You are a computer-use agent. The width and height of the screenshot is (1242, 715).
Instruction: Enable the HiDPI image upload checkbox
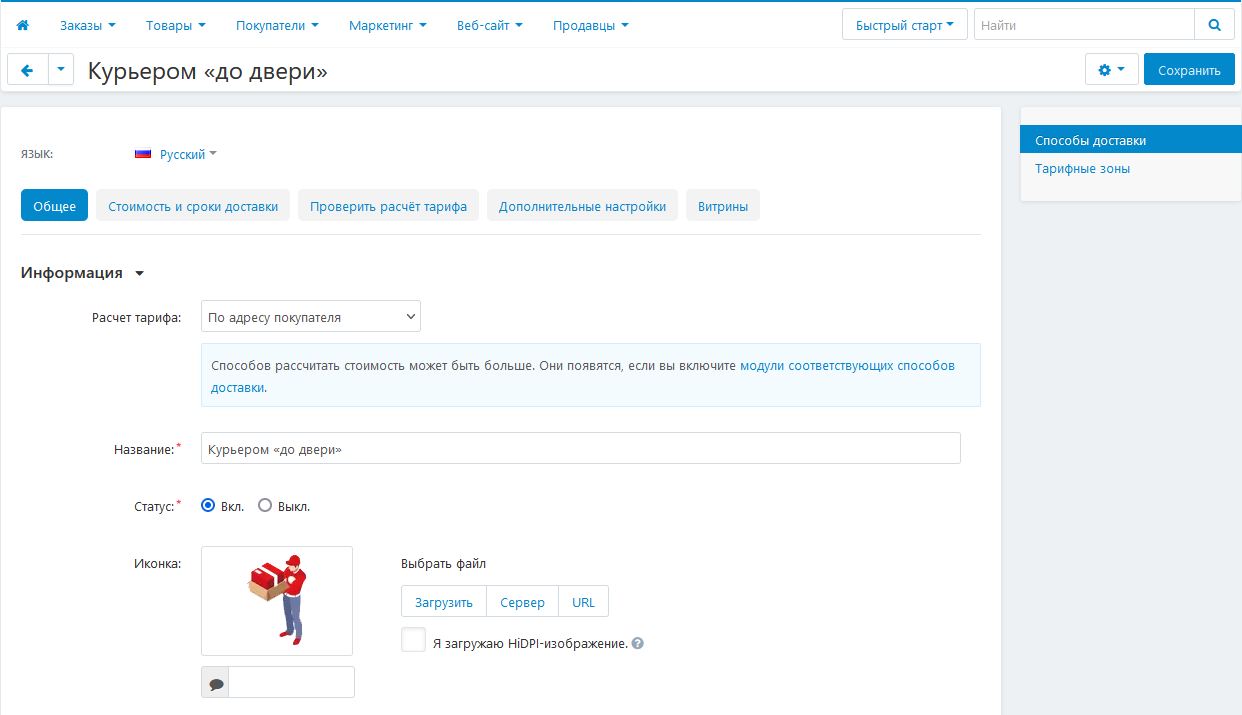[413, 640]
